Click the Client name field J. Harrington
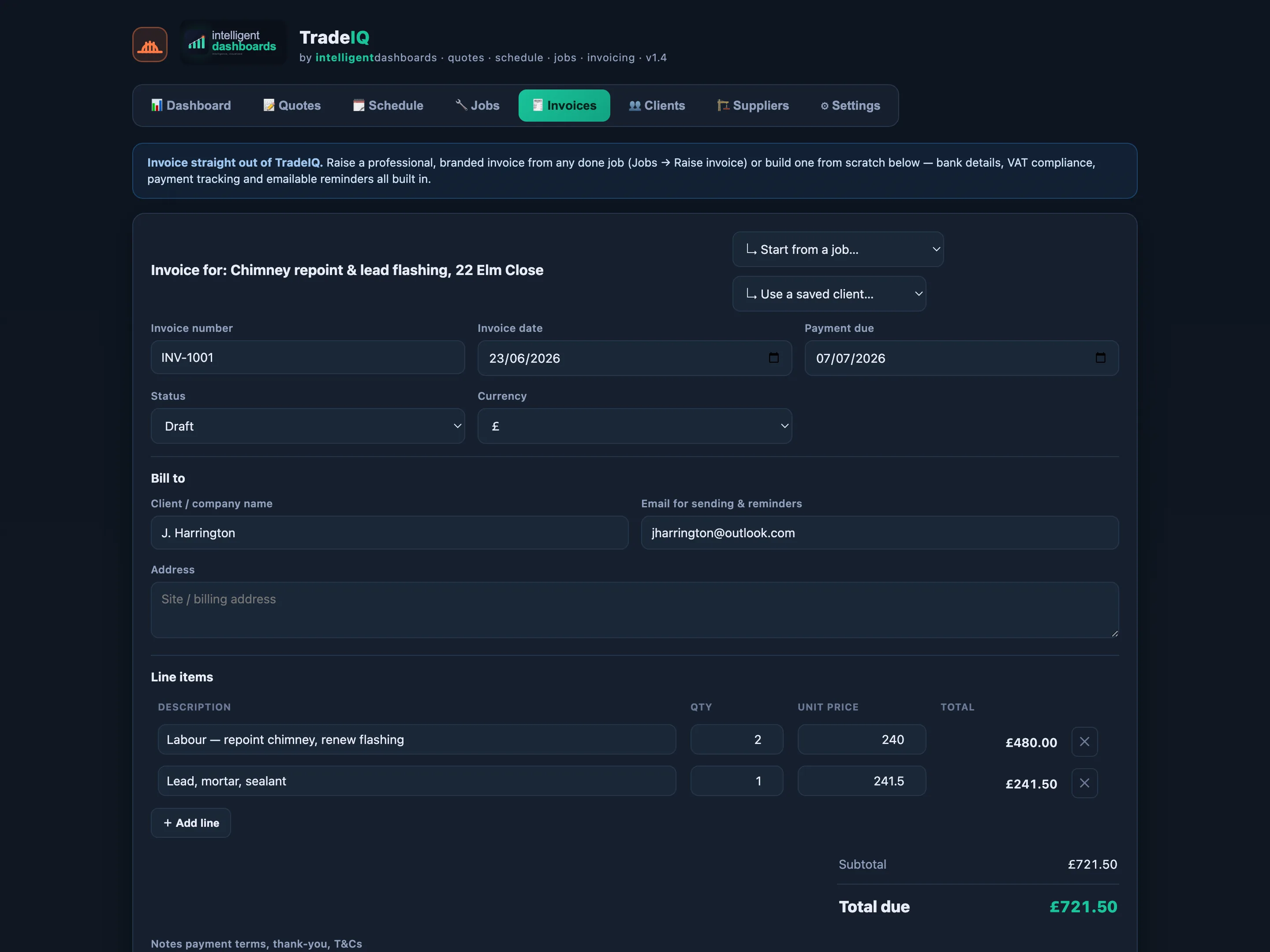The height and width of the screenshot is (952, 1270). point(389,532)
